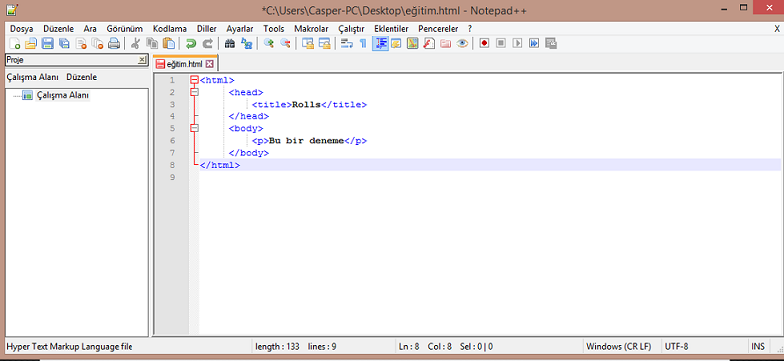Close the Proje panel with its X

click(x=142, y=60)
